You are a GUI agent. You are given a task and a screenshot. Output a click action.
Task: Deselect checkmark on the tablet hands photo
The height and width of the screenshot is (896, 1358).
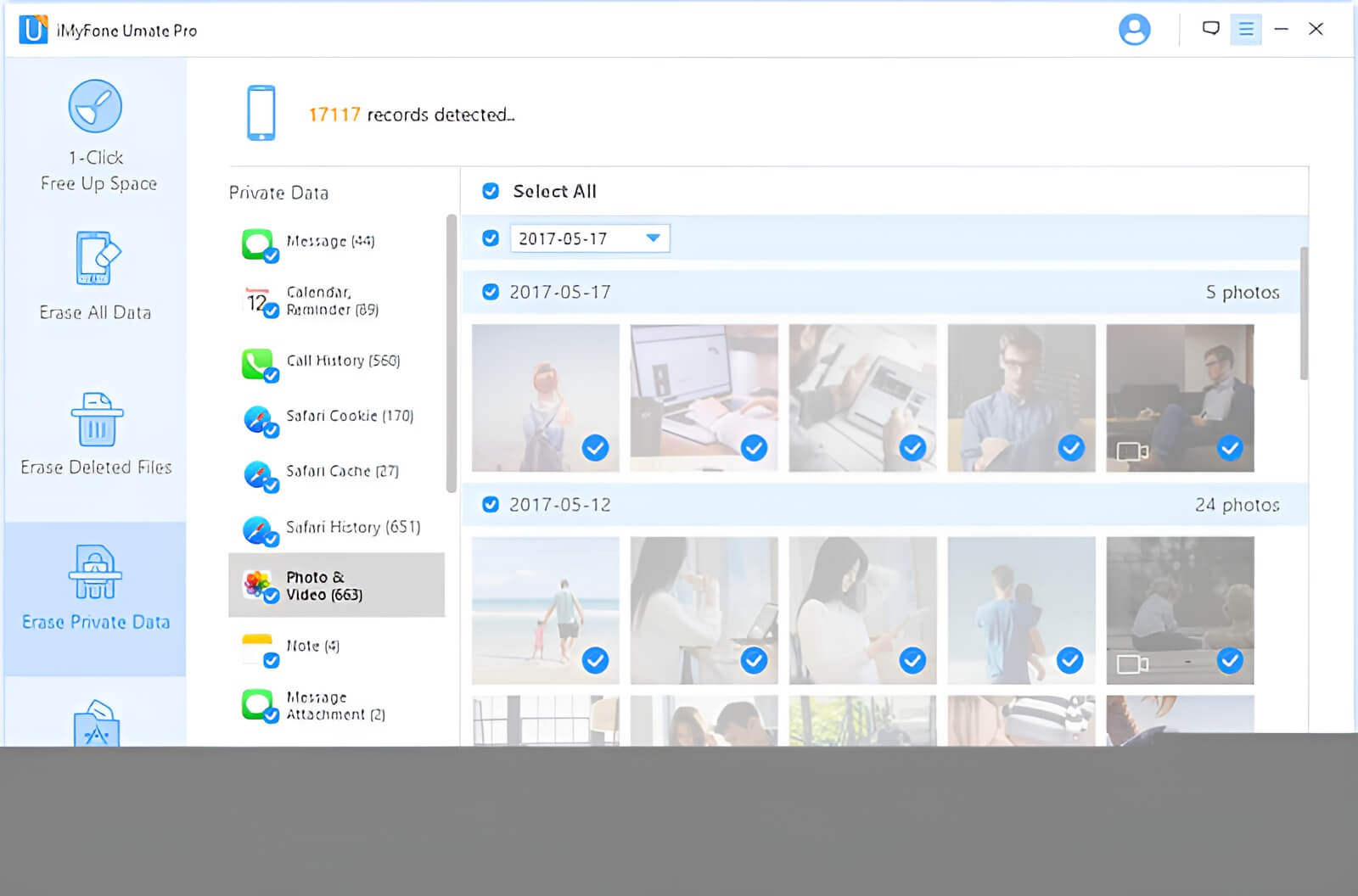[x=912, y=447]
